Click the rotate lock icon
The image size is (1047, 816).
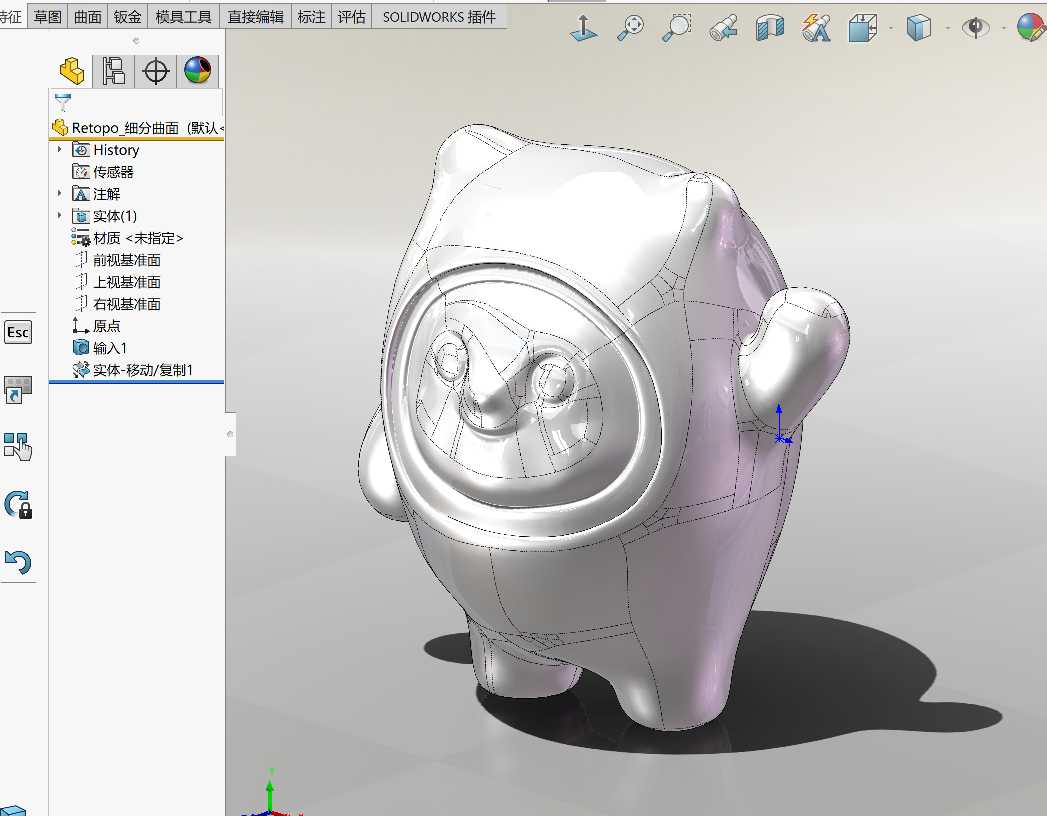pyautogui.click(x=18, y=505)
